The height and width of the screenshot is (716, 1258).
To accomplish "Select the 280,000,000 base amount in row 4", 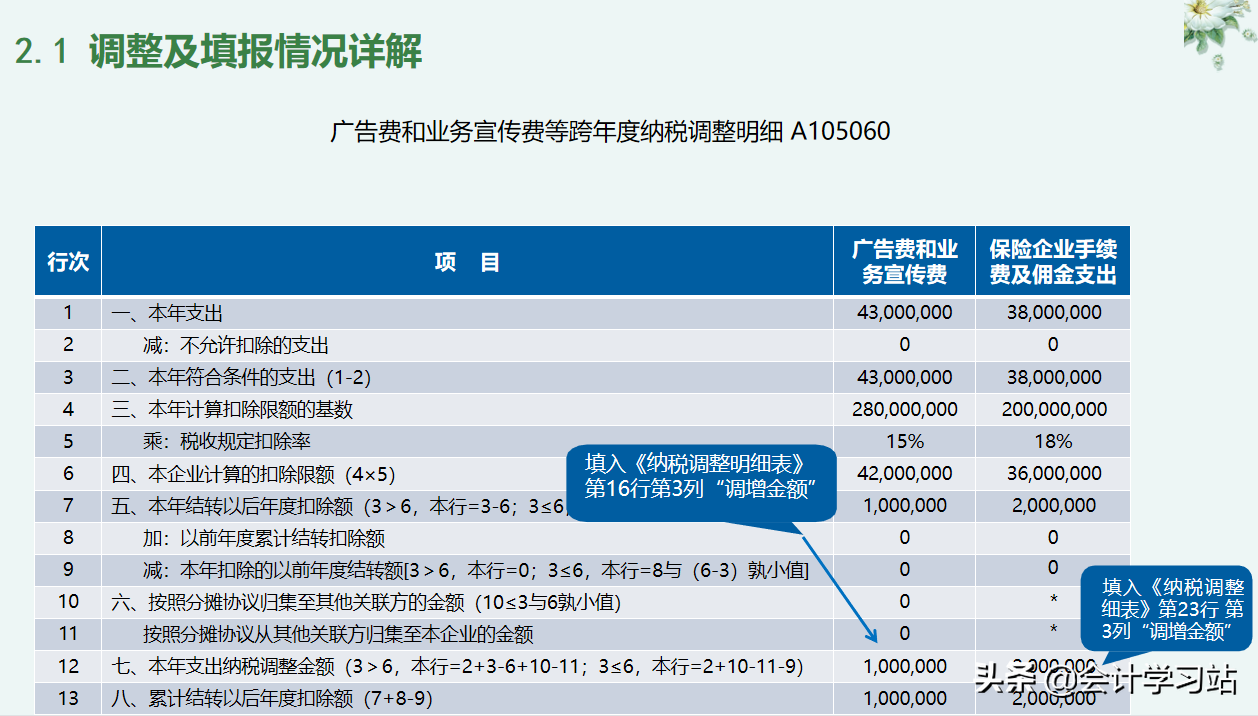I will 903,410.
